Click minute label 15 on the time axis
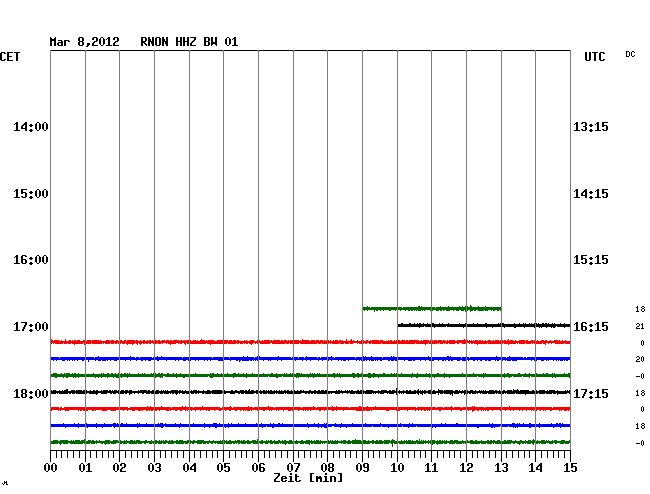The width and height of the screenshot is (650, 494). [x=570, y=468]
